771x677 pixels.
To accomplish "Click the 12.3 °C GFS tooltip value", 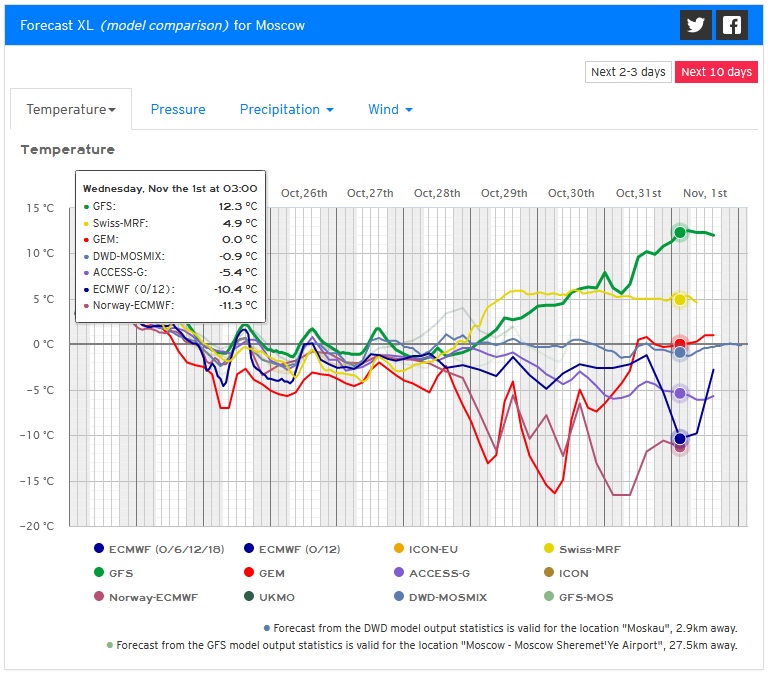I will pyautogui.click(x=237, y=206).
